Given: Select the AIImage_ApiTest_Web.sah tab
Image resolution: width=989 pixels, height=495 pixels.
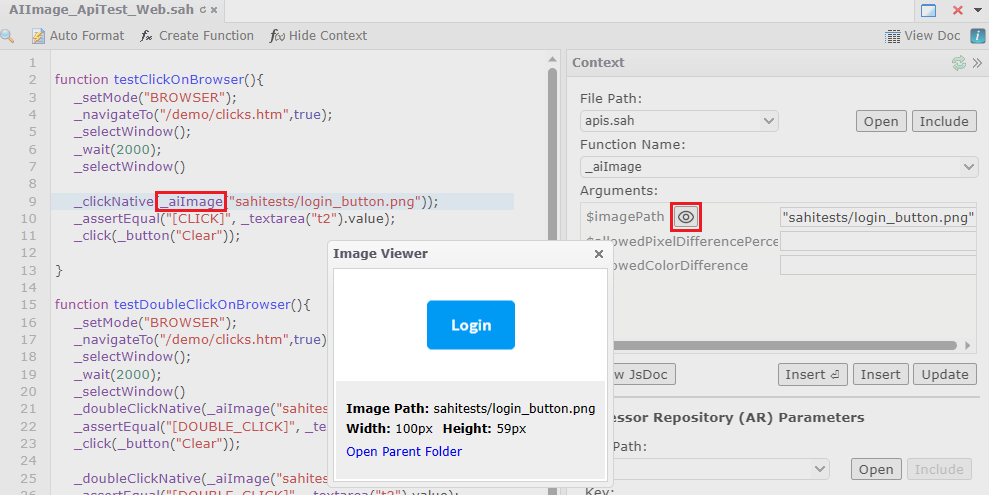Looking at the screenshot, I should coord(100,10).
